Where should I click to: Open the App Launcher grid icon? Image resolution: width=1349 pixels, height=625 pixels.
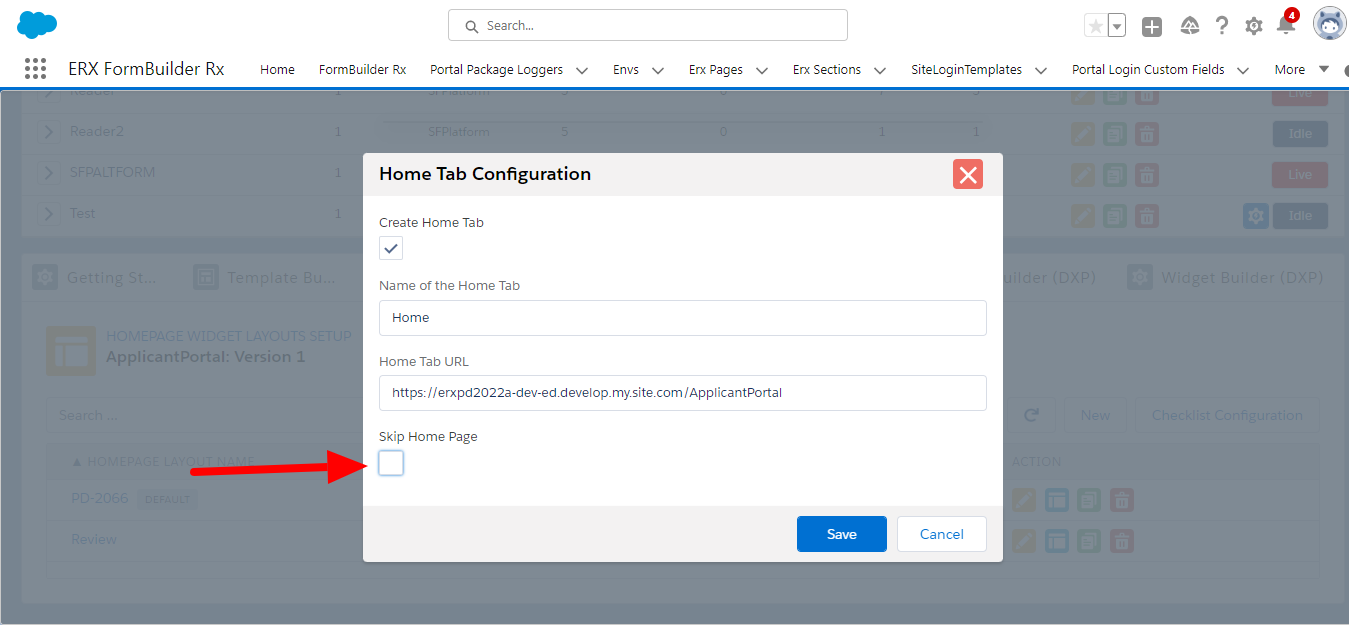[x=35, y=69]
